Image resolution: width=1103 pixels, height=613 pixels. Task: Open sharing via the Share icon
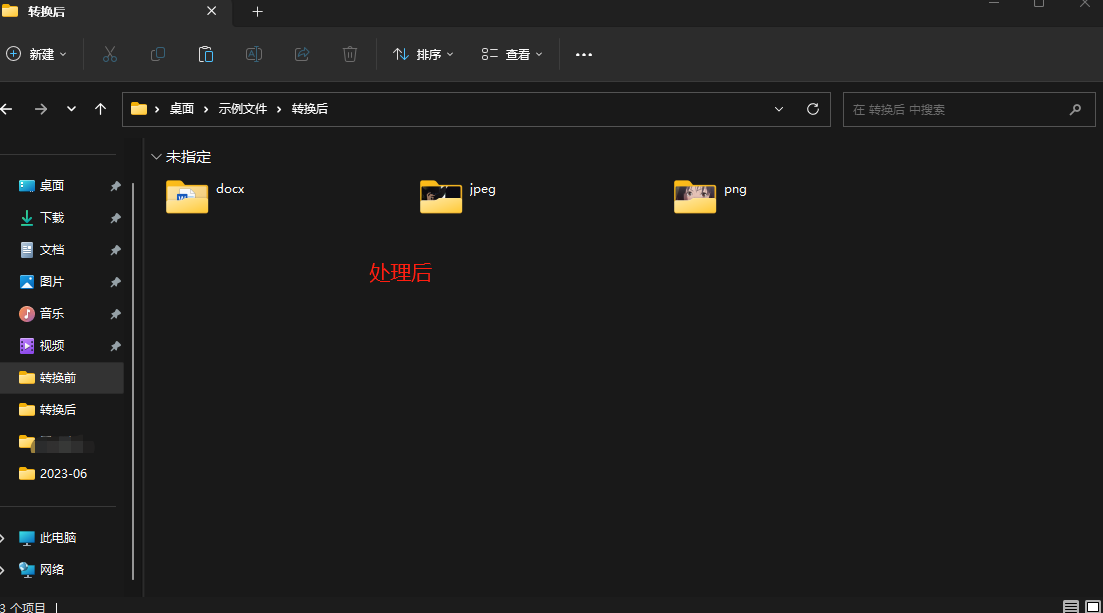tap(302, 54)
